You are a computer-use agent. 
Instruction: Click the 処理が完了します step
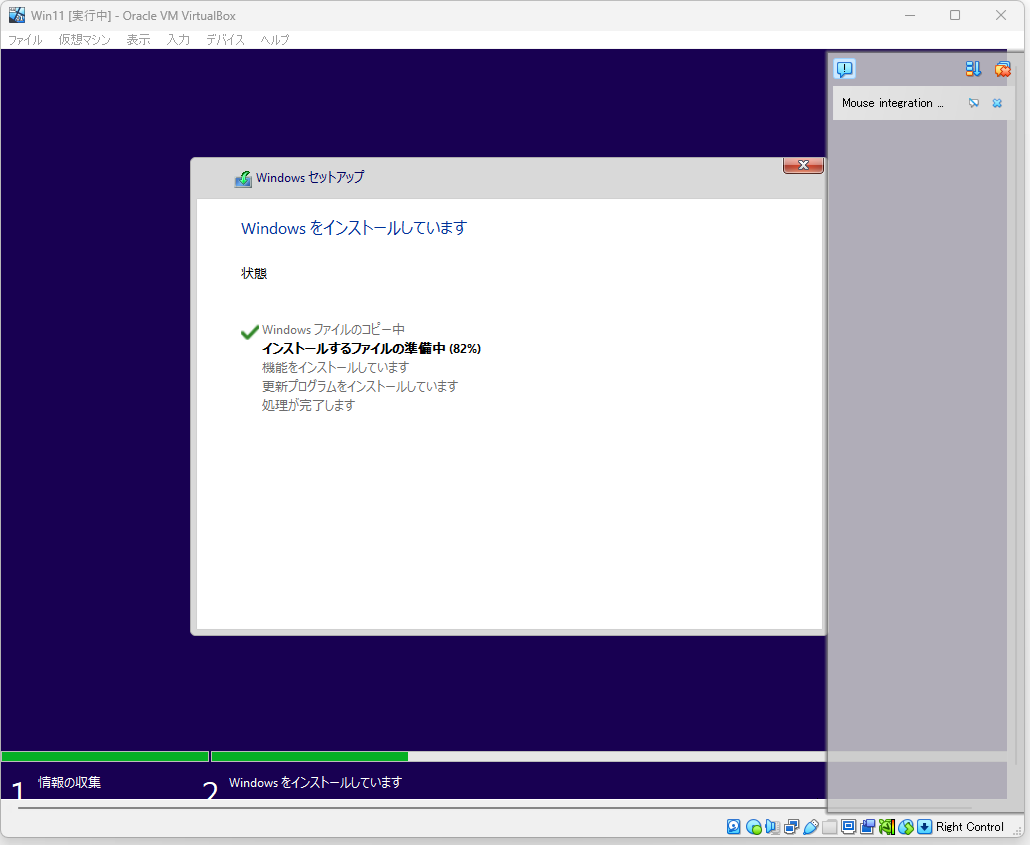308,405
